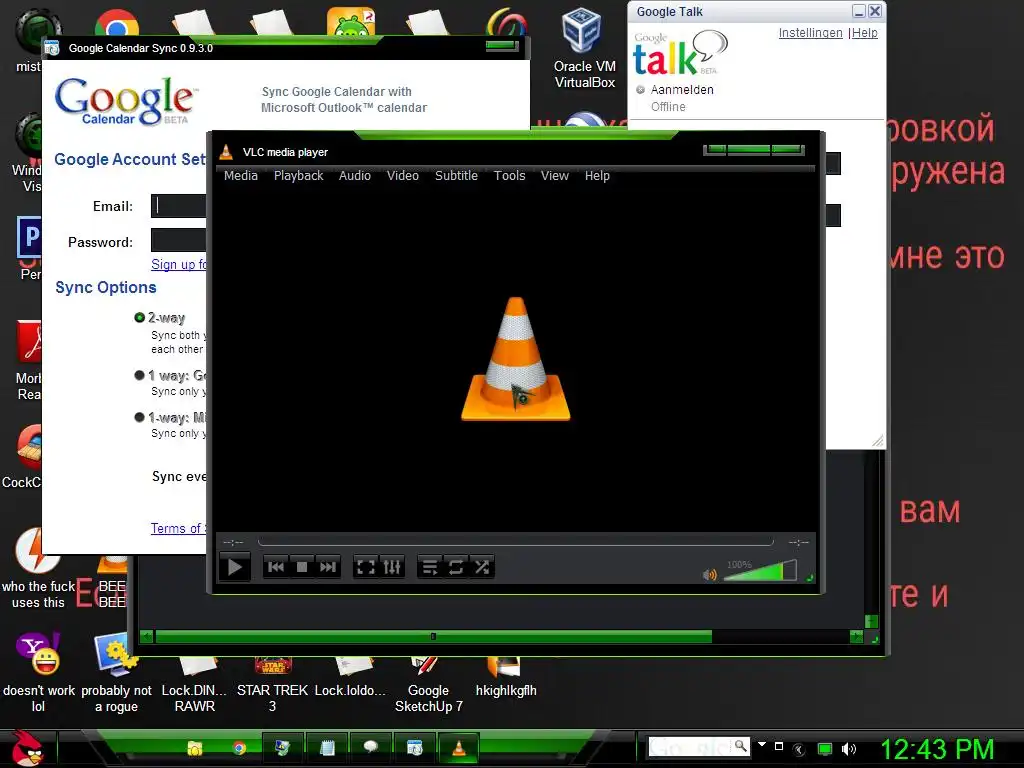This screenshot has height=768, width=1024.
Task: Switch to the notepad taskbar button
Action: click(x=327, y=748)
